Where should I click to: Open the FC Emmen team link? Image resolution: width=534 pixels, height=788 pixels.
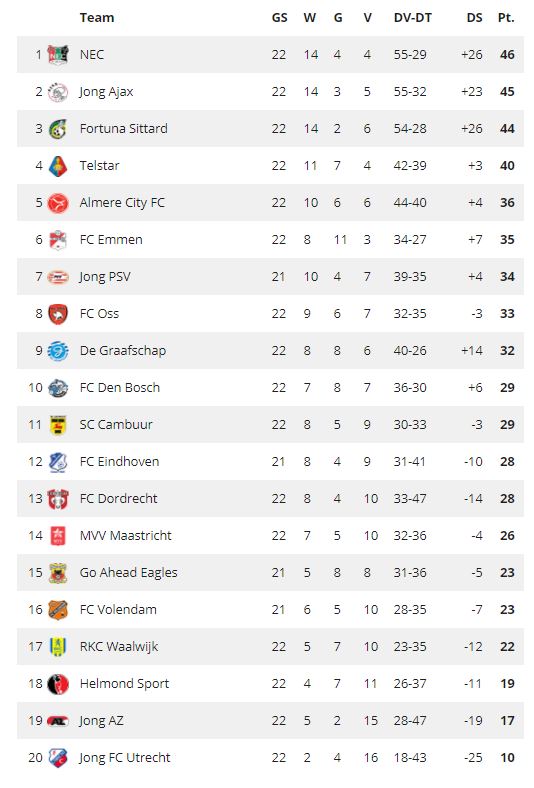click(111, 239)
